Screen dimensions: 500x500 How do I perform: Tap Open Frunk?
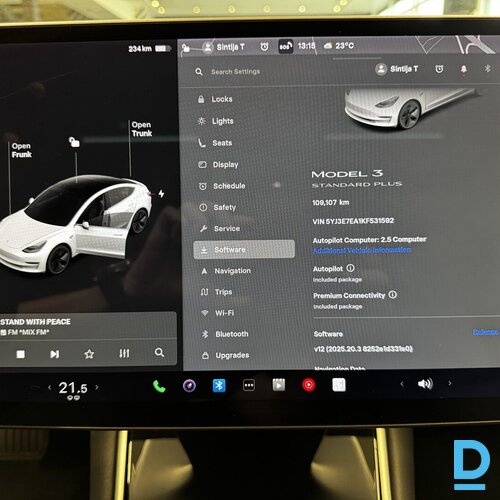(x=21, y=150)
